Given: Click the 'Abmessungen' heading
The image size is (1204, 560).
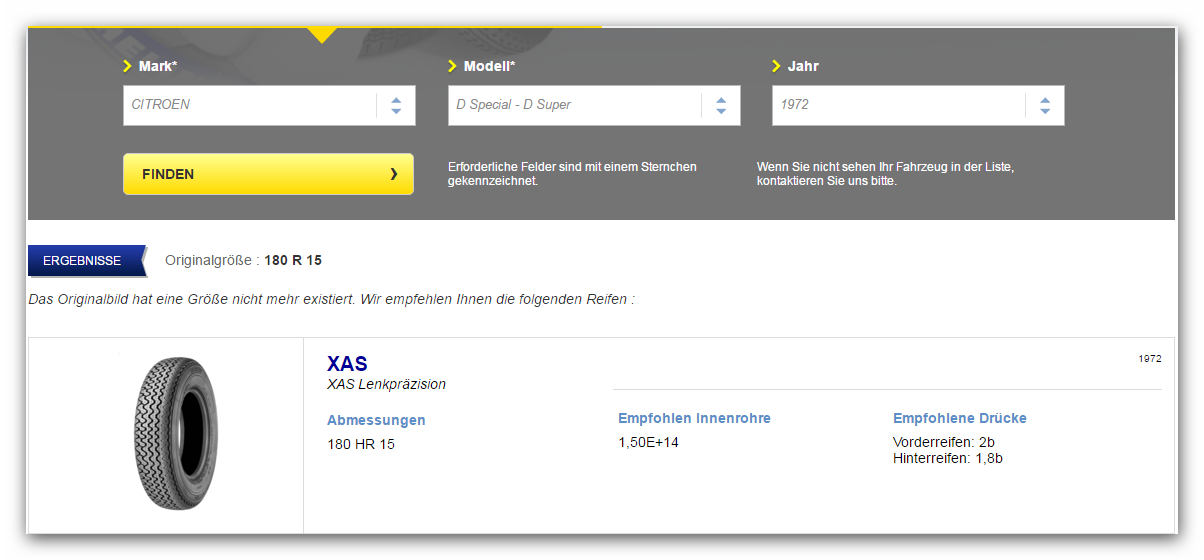Looking at the screenshot, I should click(x=376, y=420).
